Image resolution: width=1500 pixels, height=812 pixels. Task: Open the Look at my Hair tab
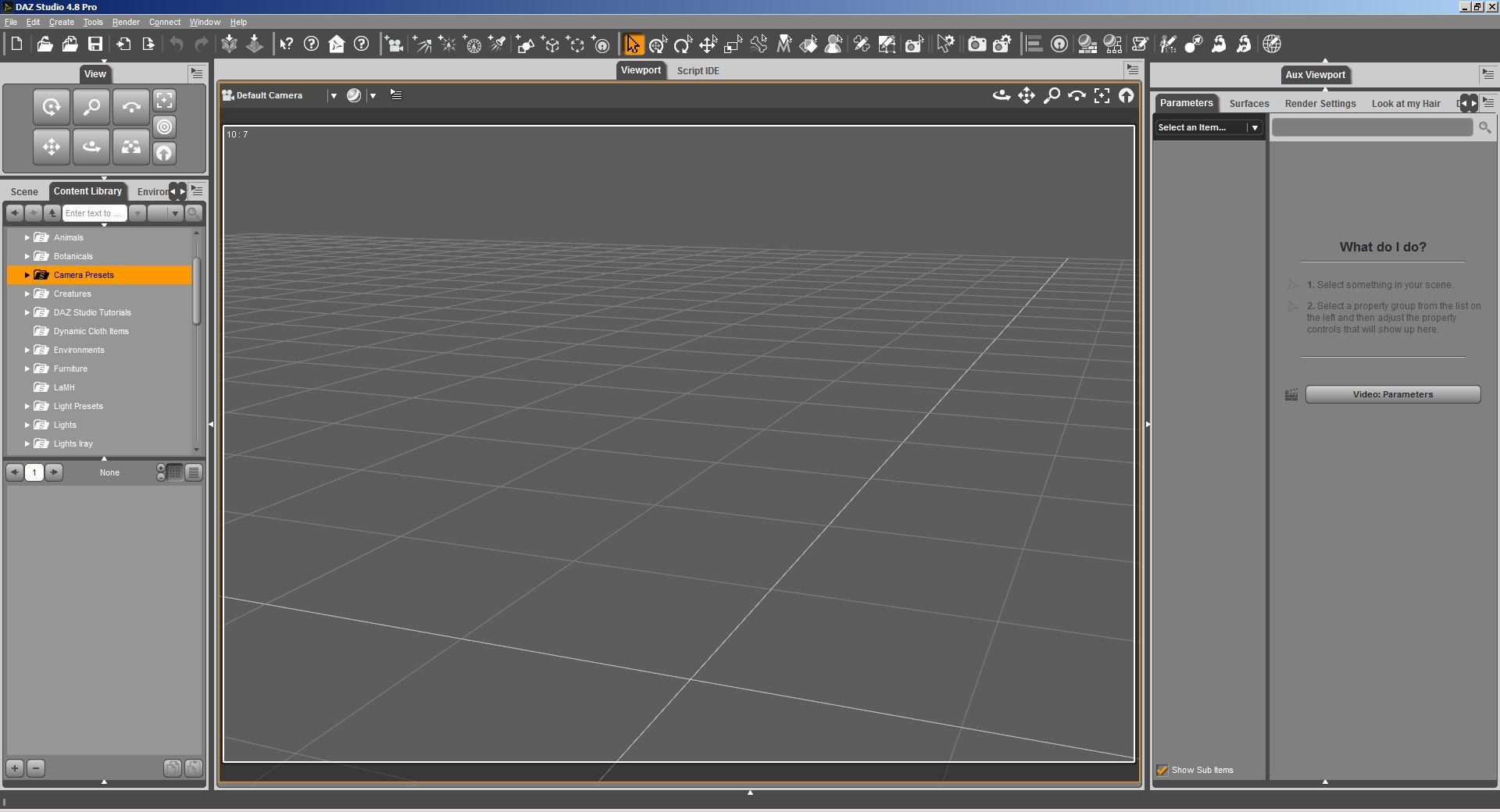[1405, 103]
